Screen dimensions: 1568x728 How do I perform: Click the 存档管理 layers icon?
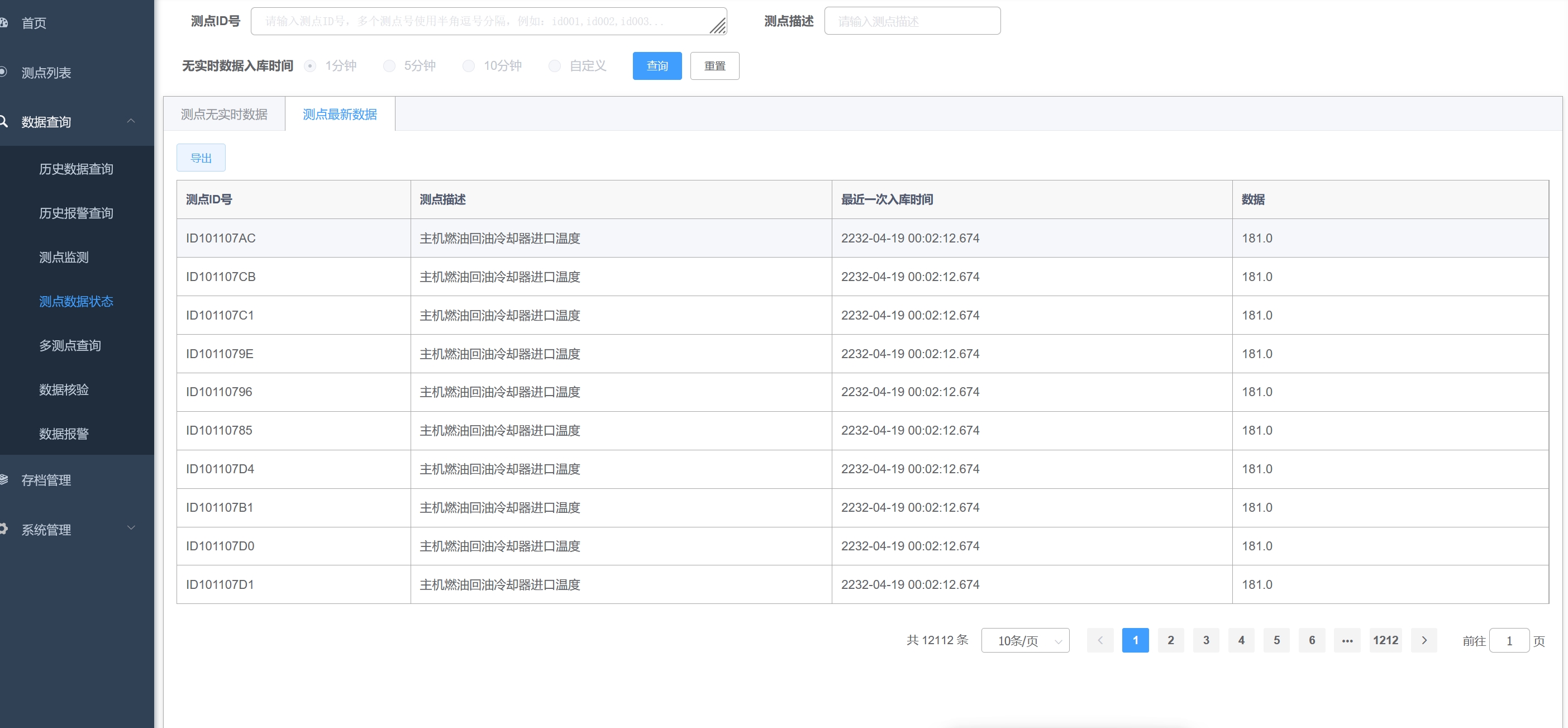click(x=3, y=479)
